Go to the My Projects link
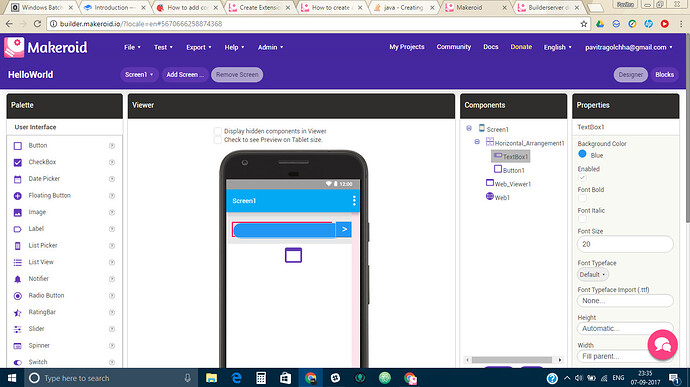 [x=407, y=47]
